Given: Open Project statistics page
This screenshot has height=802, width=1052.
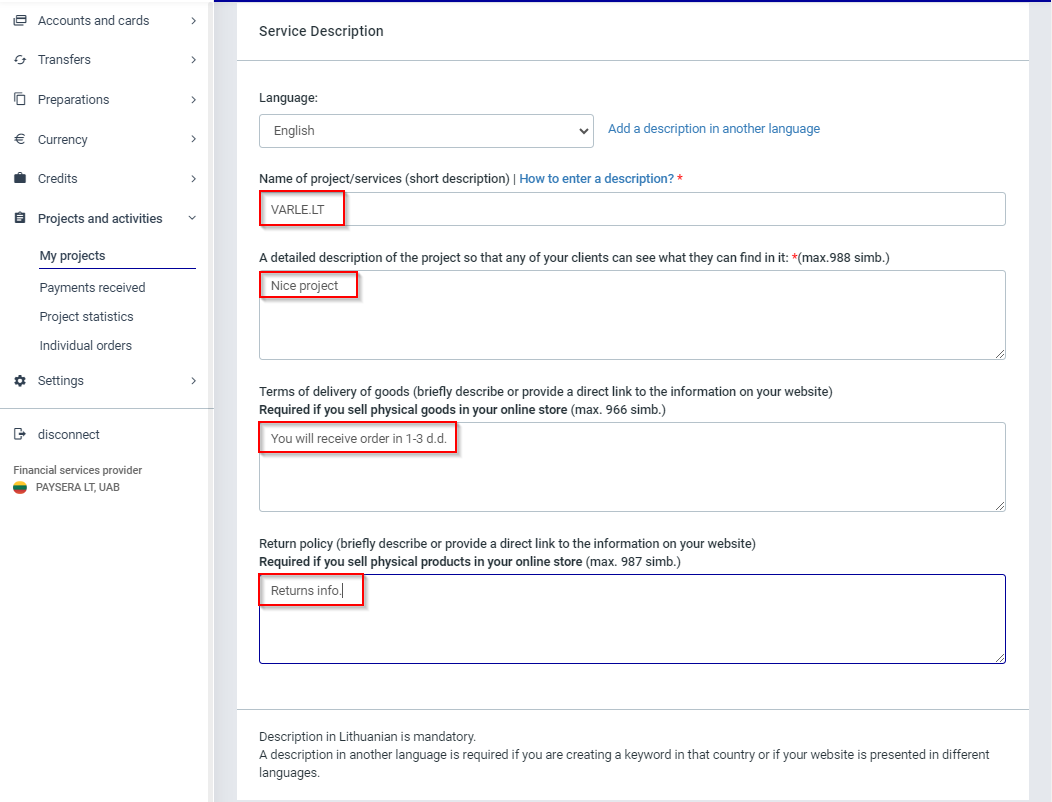Looking at the screenshot, I should click(x=86, y=317).
